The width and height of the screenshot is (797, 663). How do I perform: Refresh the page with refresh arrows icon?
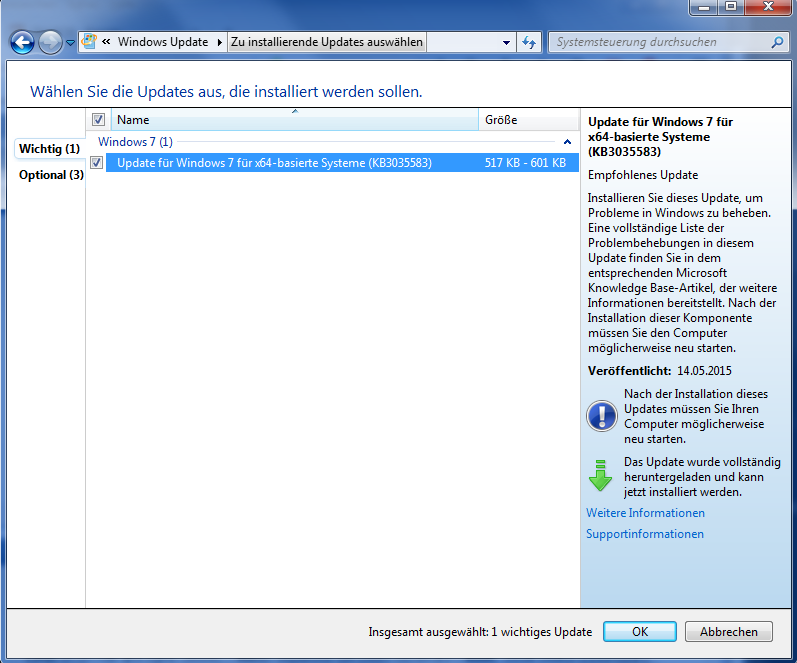(x=529, y=42)
